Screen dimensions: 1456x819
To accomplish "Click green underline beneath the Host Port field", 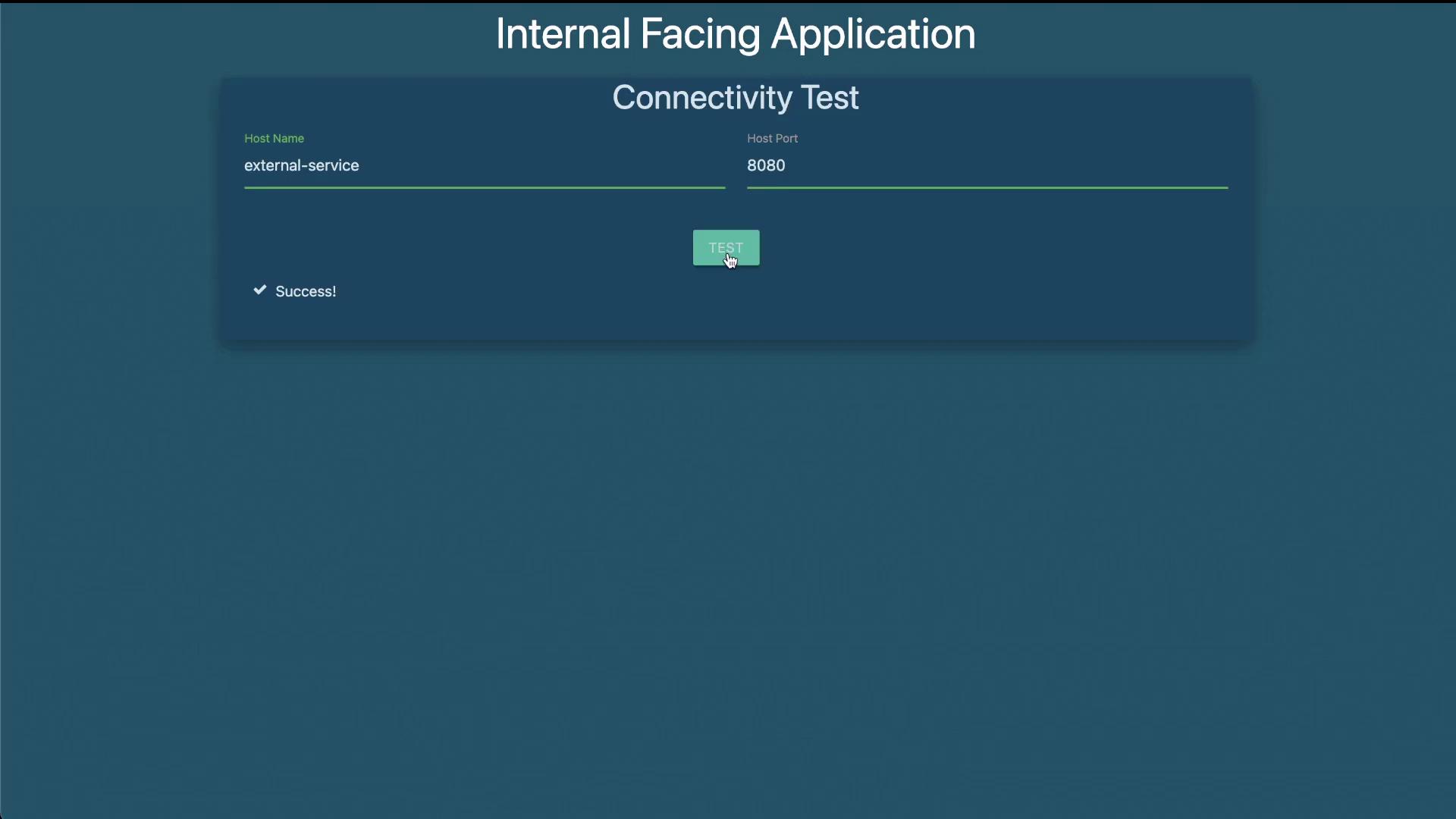I will [986, 187].
